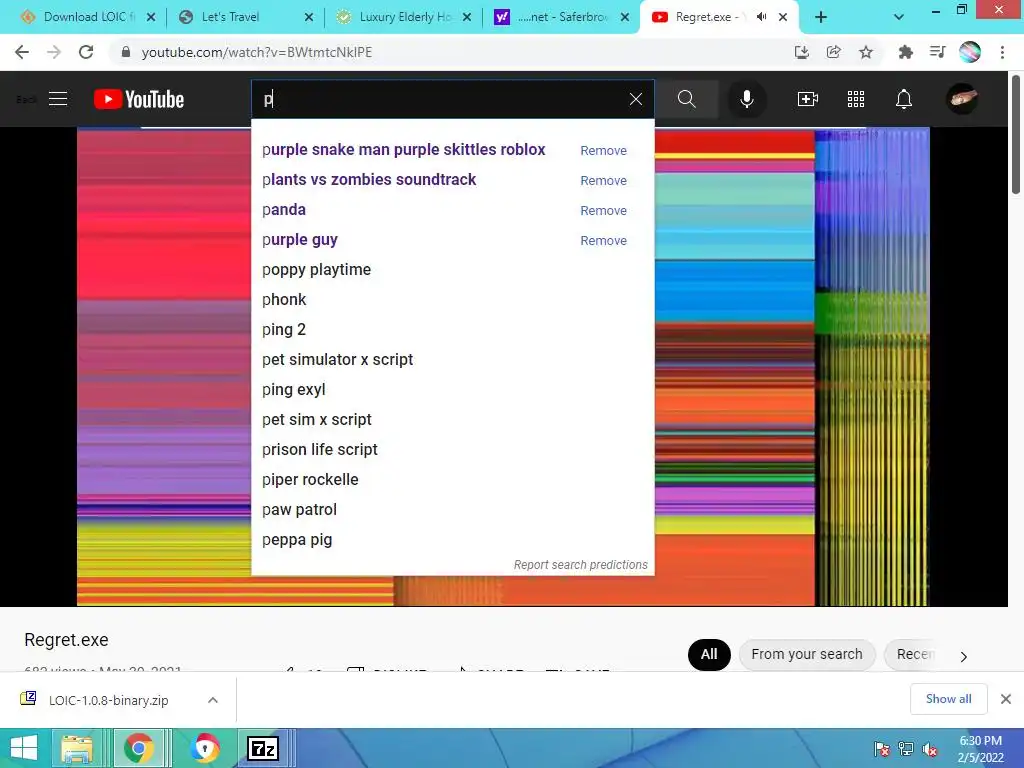Remove the purple snake man suggestion
1024x768 pixels.
[603, 151]
